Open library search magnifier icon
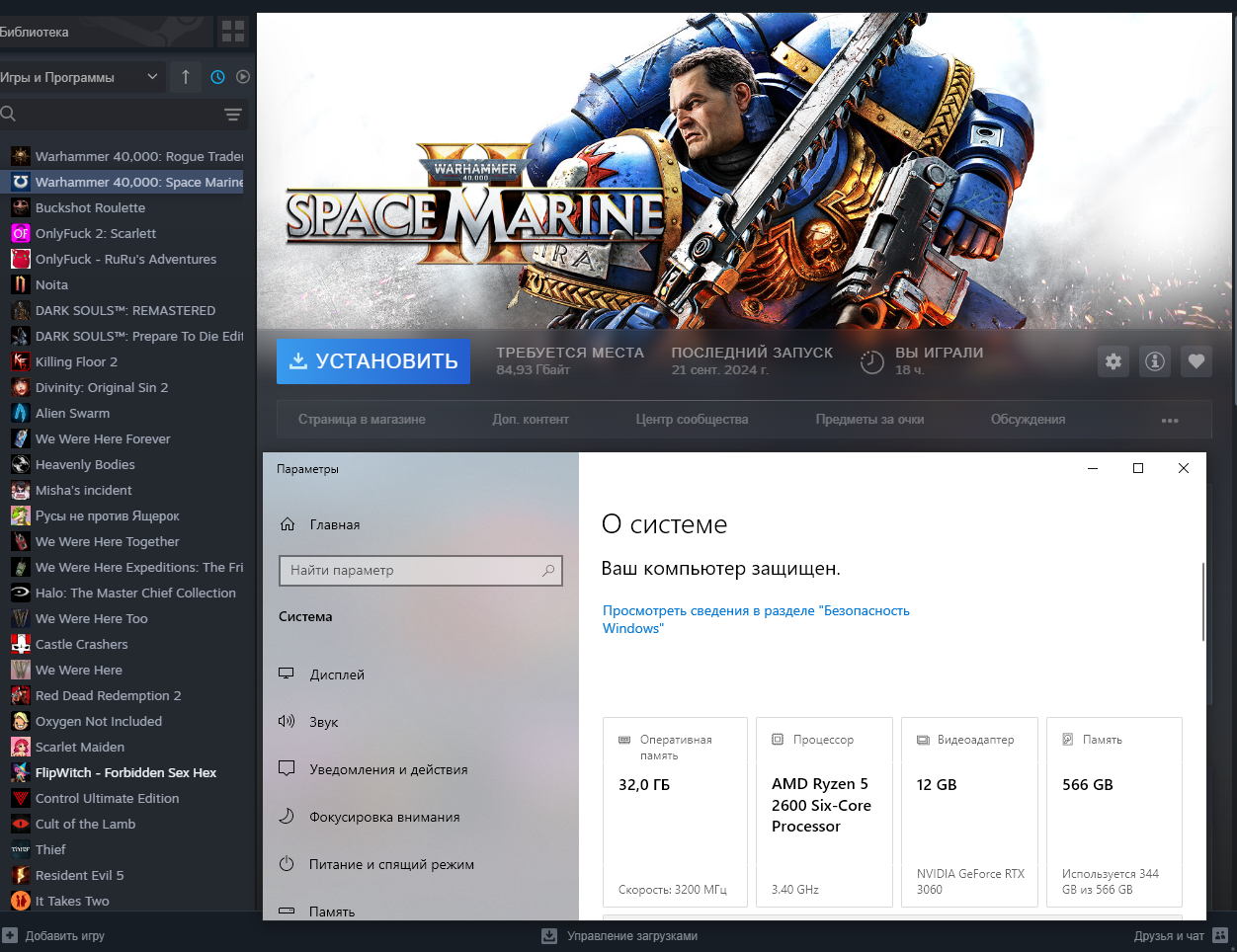 [x=8, y=115]
